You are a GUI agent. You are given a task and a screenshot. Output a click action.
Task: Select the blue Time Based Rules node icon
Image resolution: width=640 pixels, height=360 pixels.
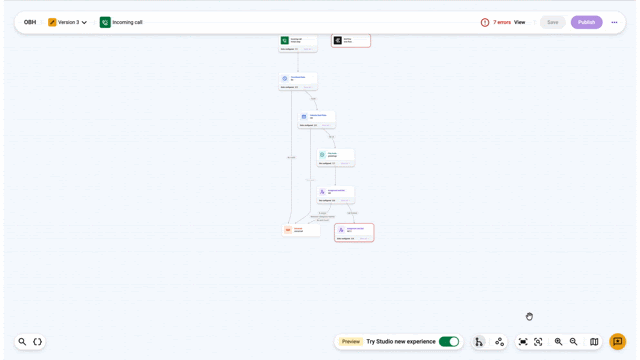285,78
